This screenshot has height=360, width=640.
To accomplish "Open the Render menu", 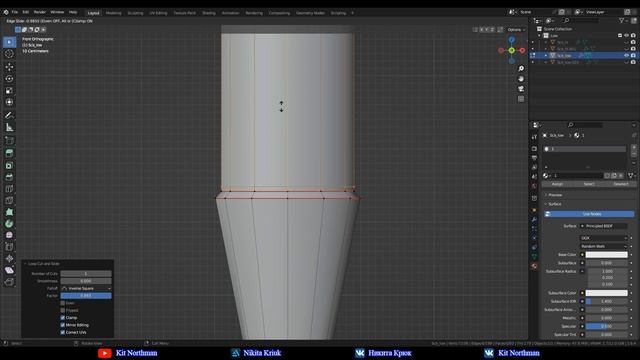I will tap(40, 12).
